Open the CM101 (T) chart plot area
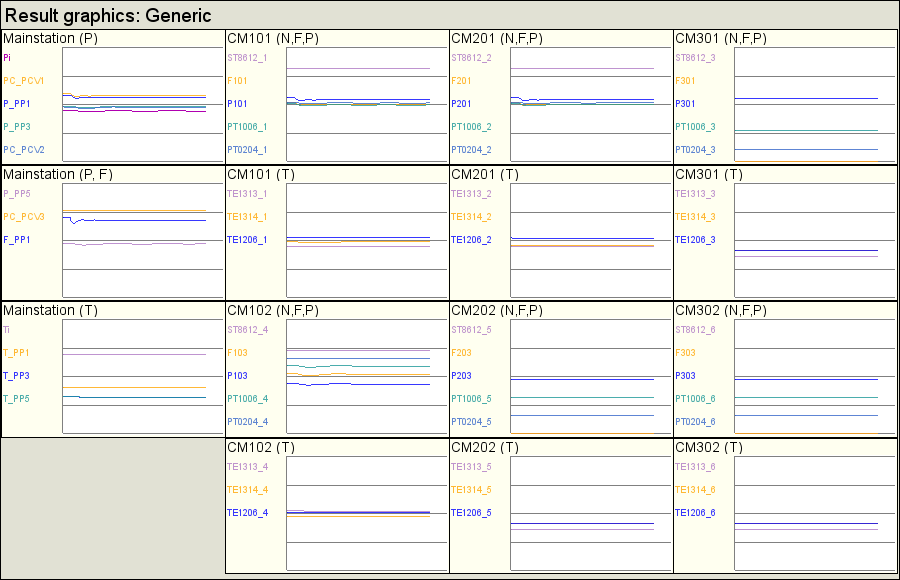 (x=367, y=241)
